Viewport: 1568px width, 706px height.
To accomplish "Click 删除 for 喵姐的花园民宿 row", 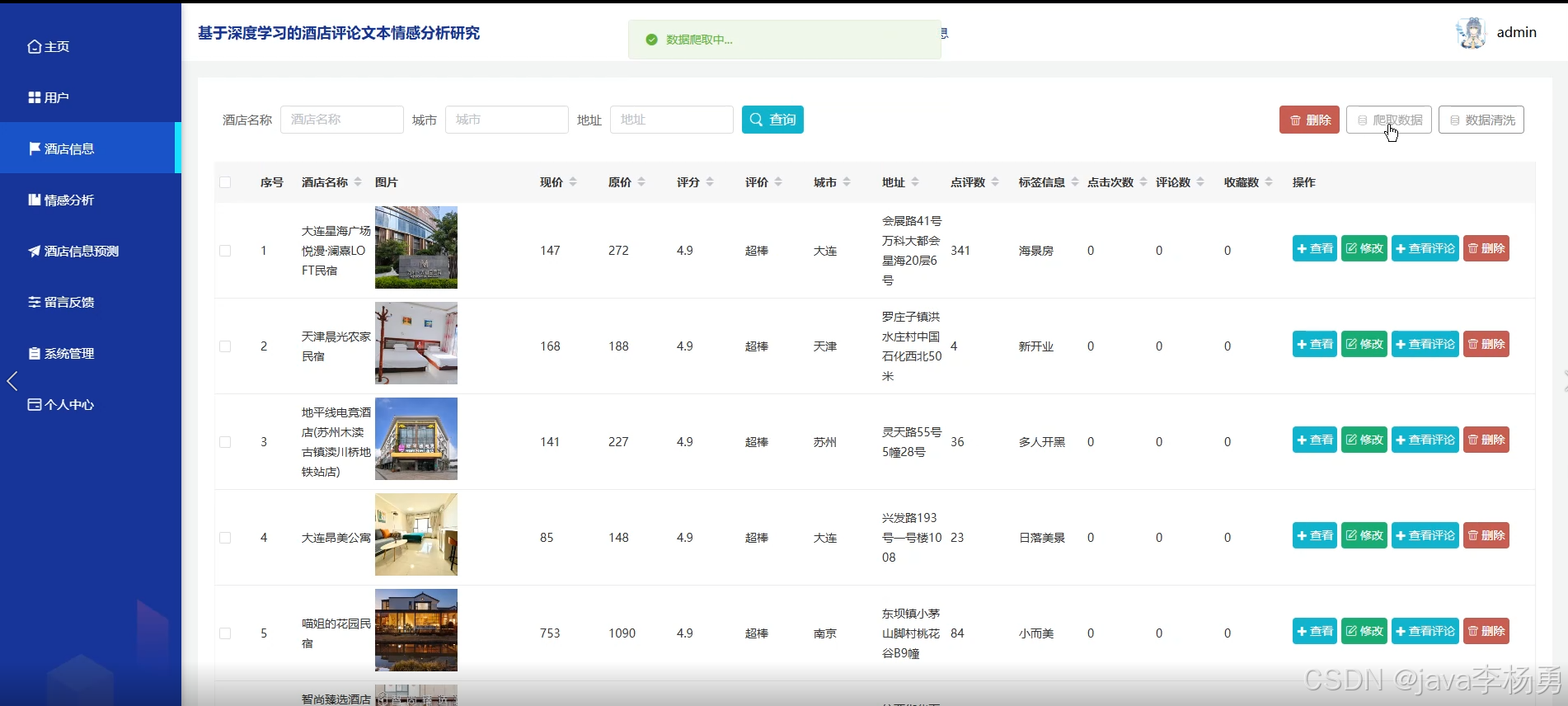I will click(1486, 631).
